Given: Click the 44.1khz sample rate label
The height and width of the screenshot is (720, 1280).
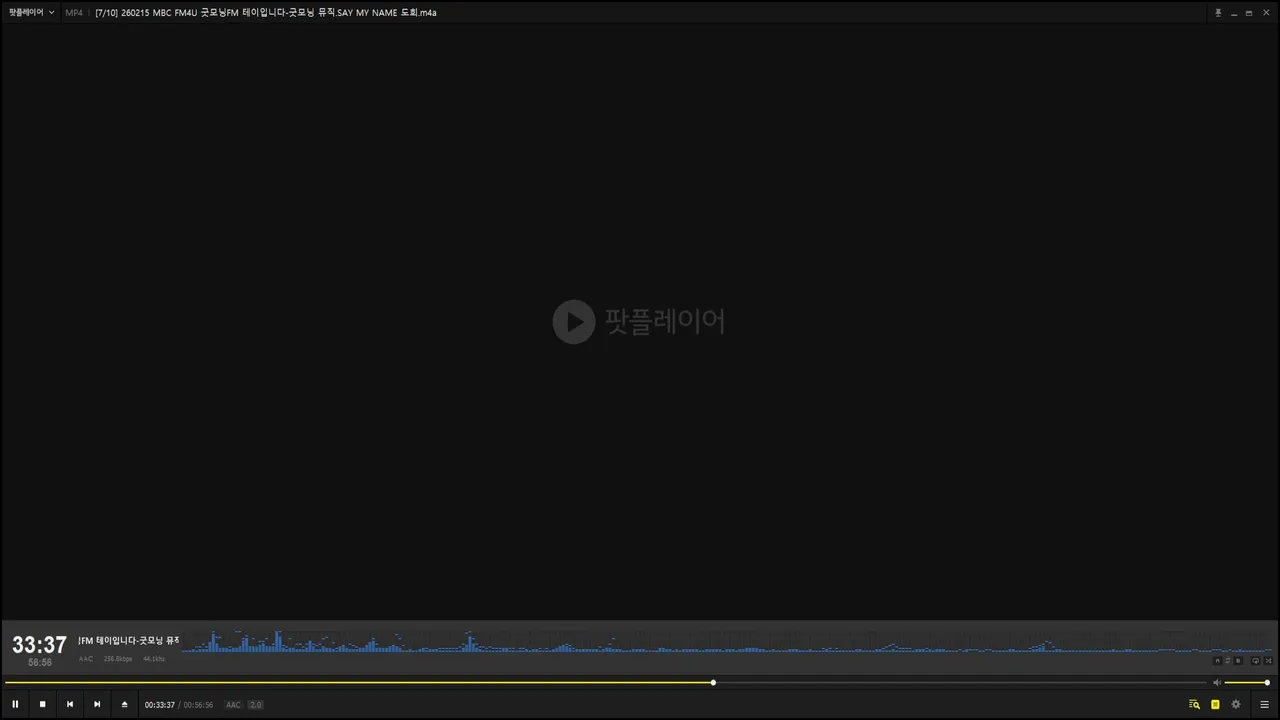Looking at the screenshot, I should (154, 659).
